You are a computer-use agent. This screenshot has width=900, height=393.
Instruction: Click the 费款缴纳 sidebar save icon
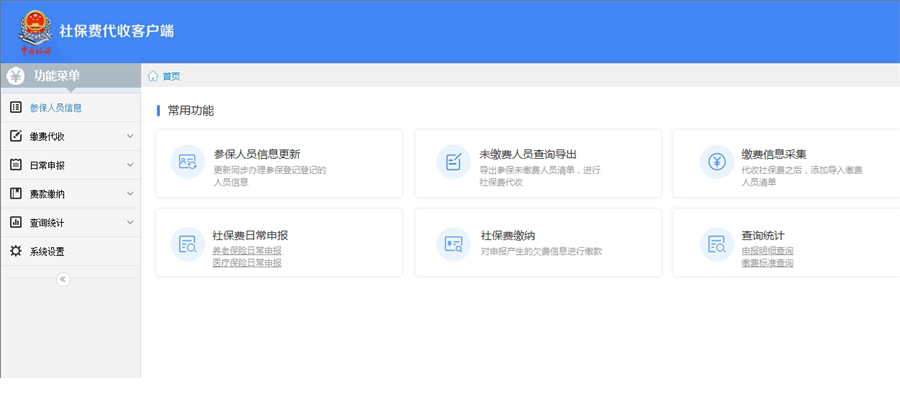pyautogui.click(x=15, y=193)
